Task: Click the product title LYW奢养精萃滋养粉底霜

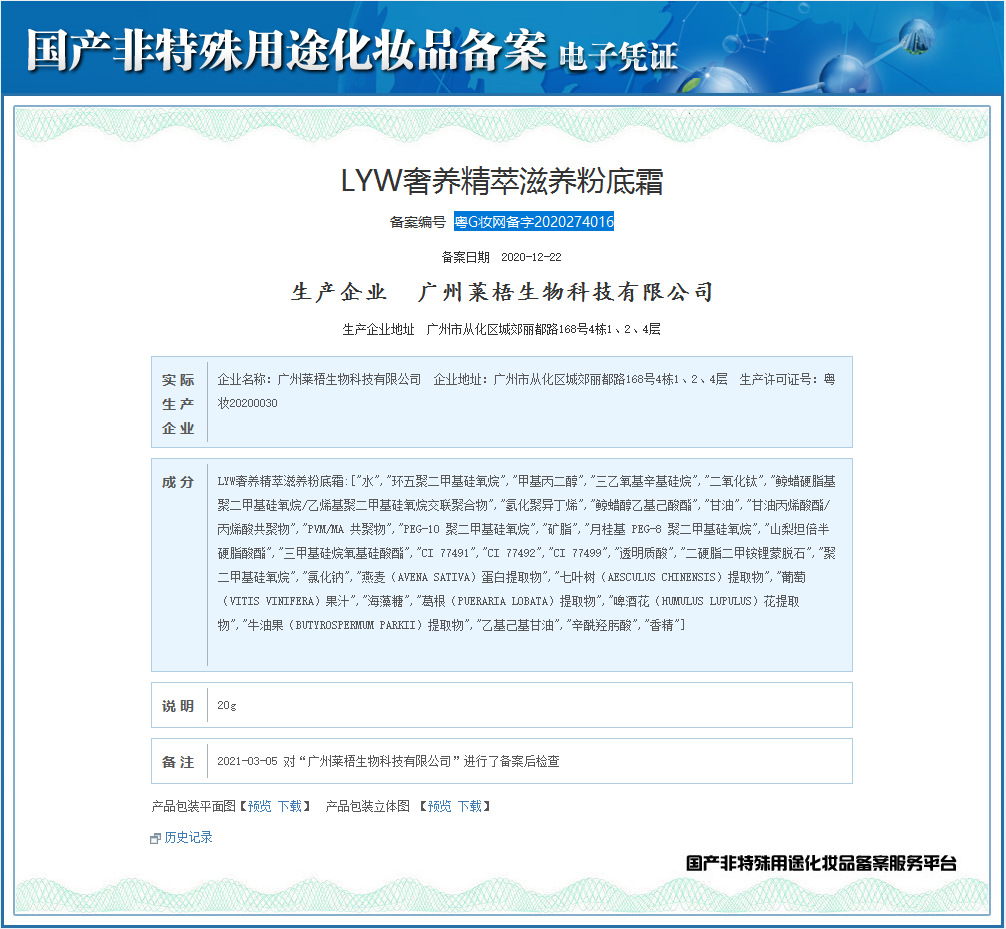Action: 502,181
